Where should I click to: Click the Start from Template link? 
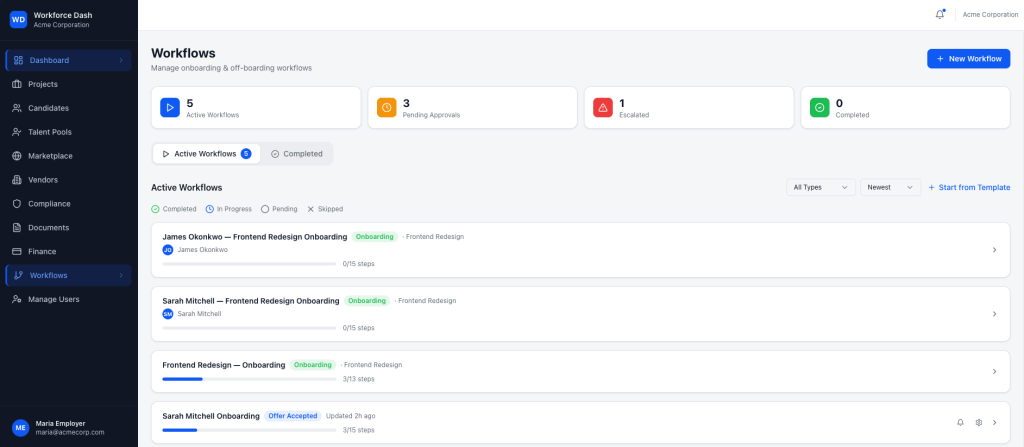969,187
